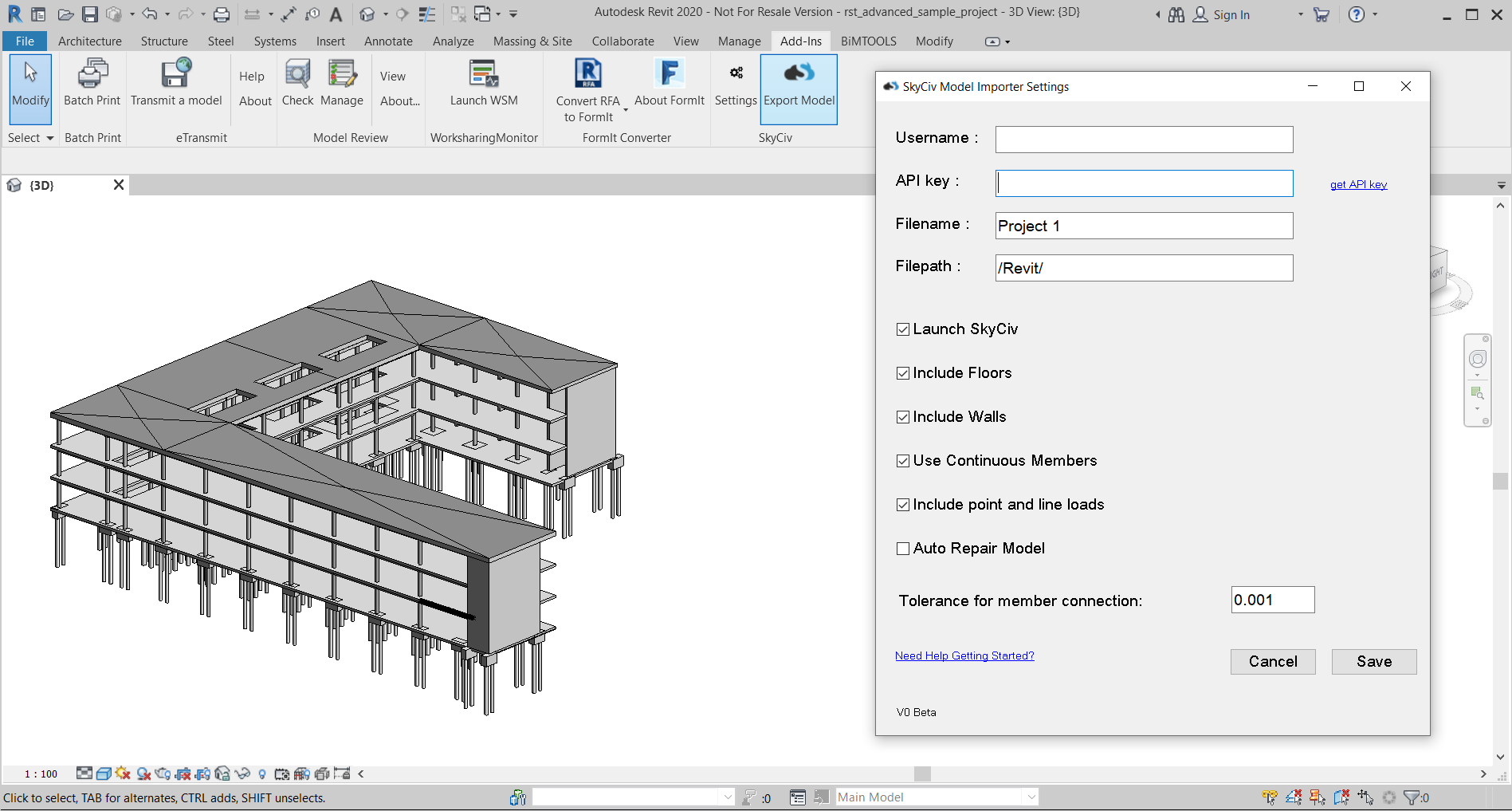The image size is (1512, 811).
Task: Disable the Include Walls option
Action: [x=903, y=417]
